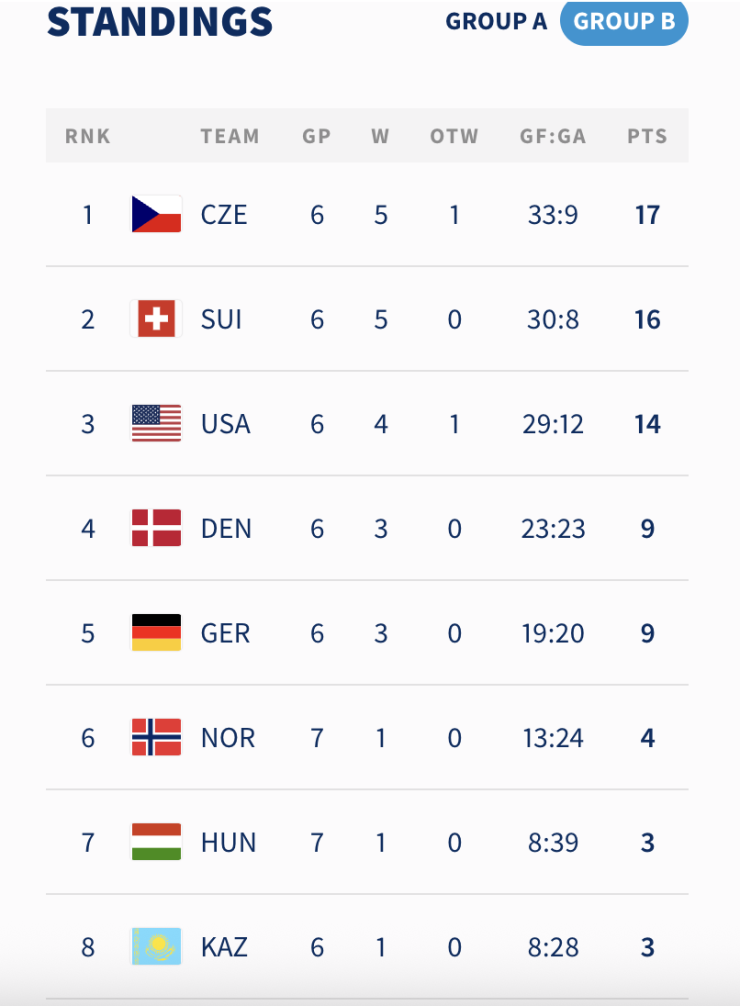The image size is (740, 1006).
Task: Click the STANDINGS heading
Action: (160, 22)
